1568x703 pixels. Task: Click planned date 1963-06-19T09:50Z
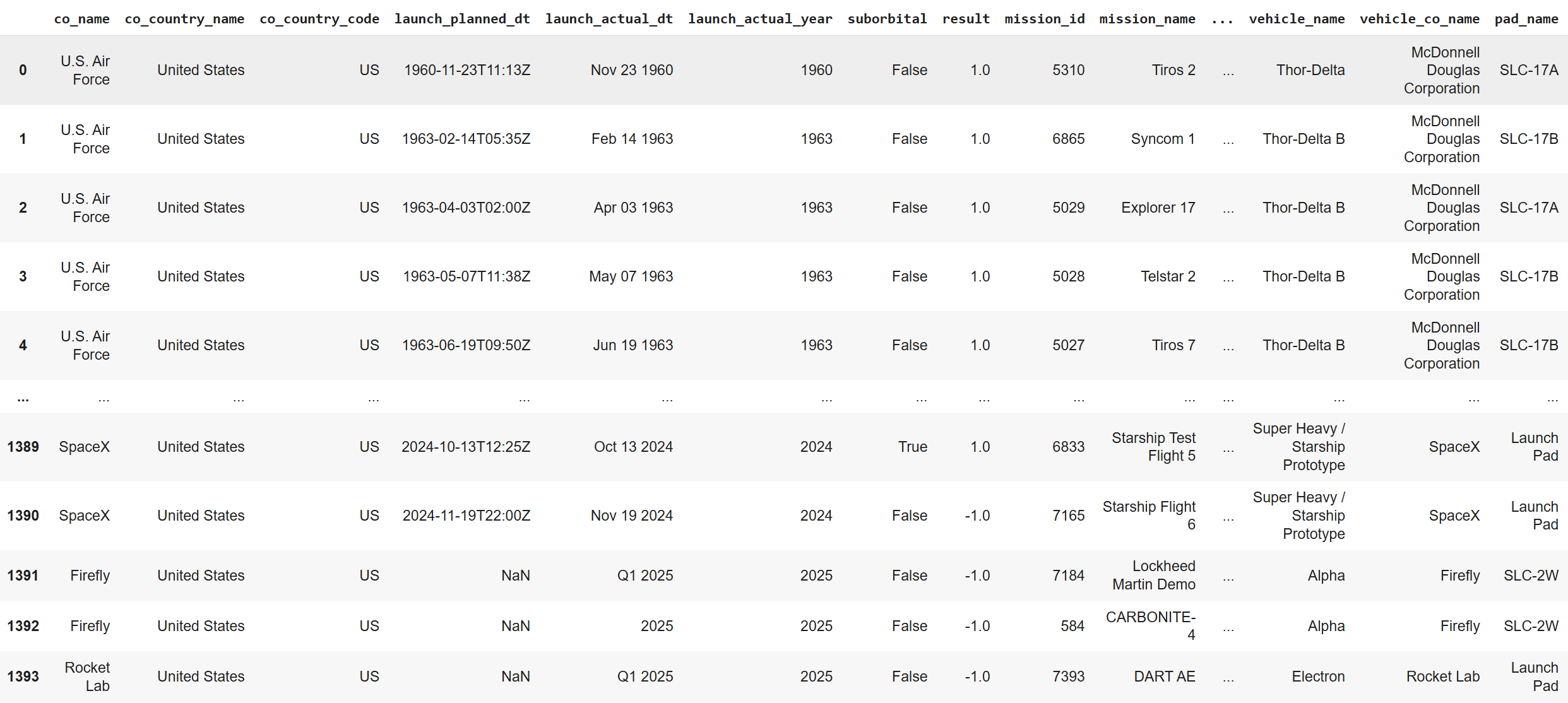coord(466,345)
